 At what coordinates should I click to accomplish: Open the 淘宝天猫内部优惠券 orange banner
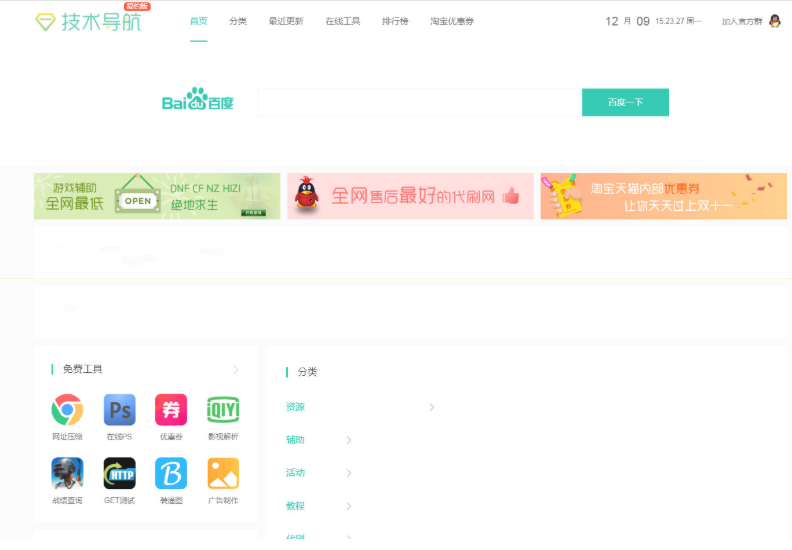(x=664, y=196)
